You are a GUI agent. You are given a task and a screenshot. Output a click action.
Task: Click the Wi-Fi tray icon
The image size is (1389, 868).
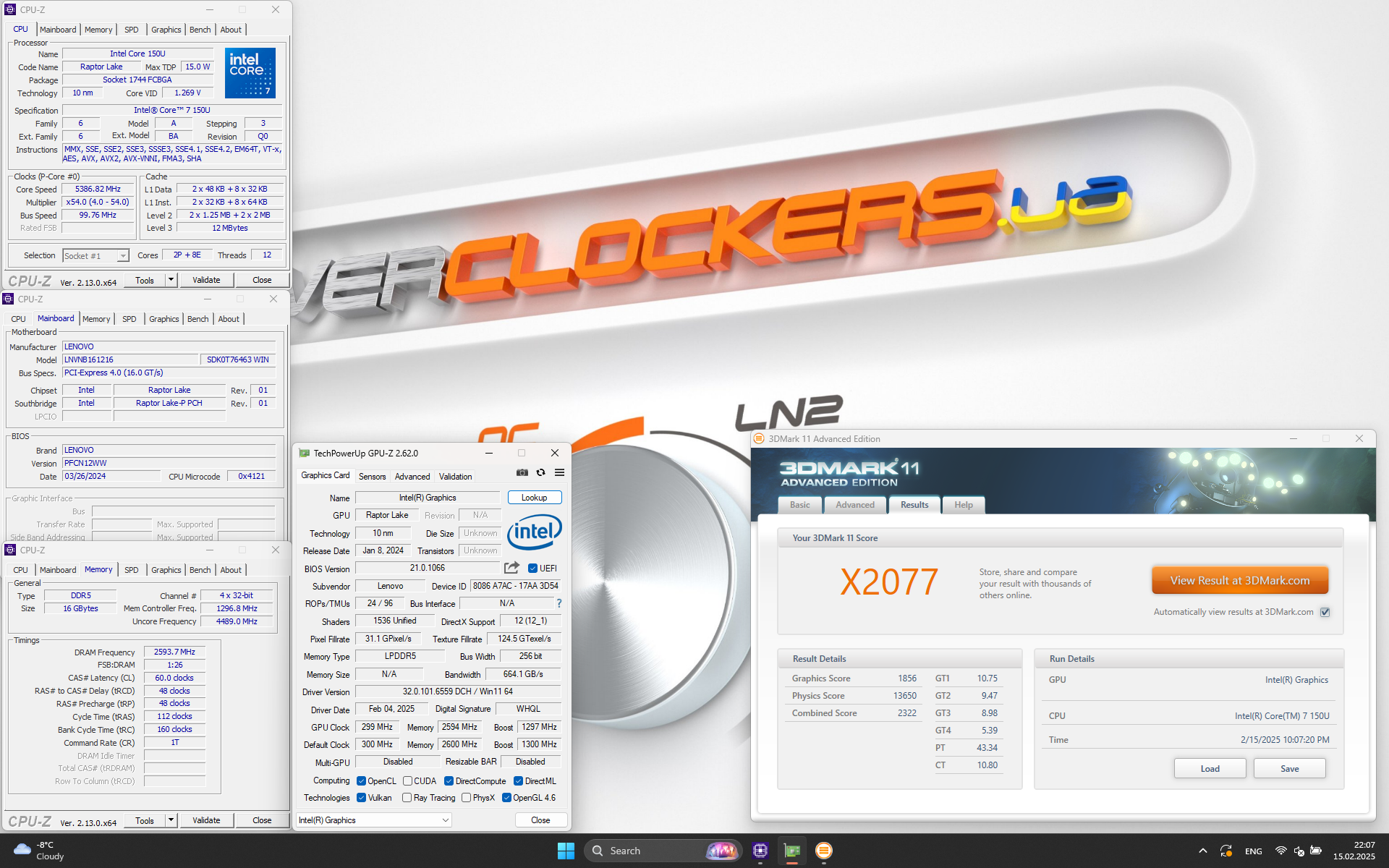[1280, 851]
